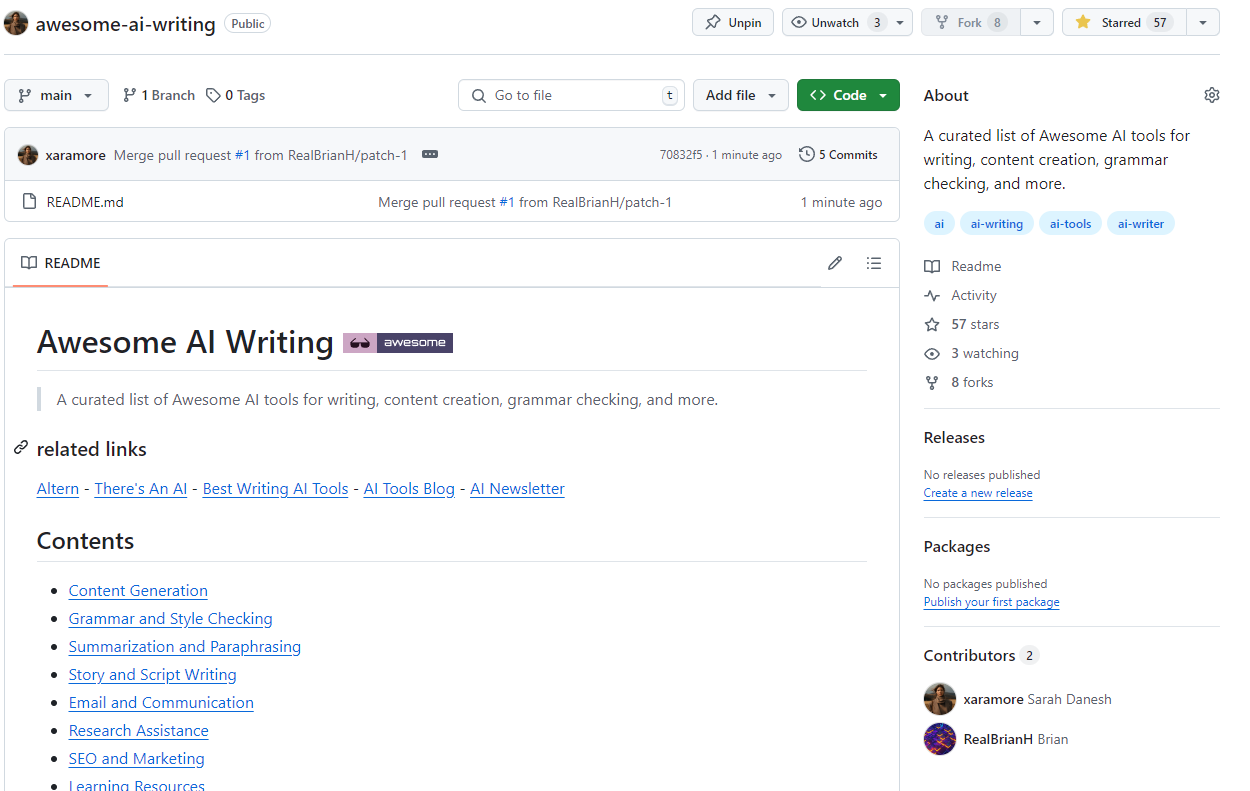1250x791 pixels.
Task: Open AI Newsletter link
Action: (x=517, y=489)
